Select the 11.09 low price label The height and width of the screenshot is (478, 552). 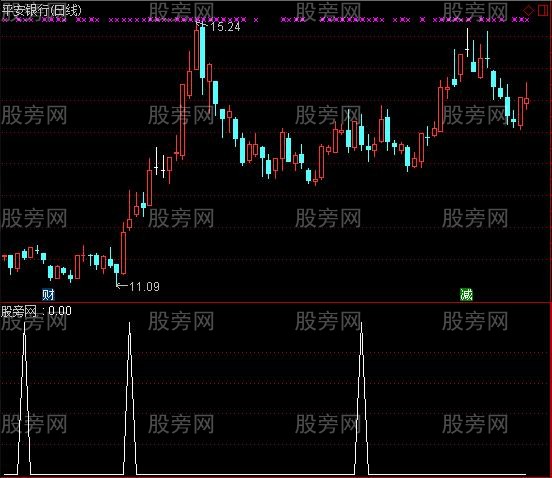(x=144, y=287)
